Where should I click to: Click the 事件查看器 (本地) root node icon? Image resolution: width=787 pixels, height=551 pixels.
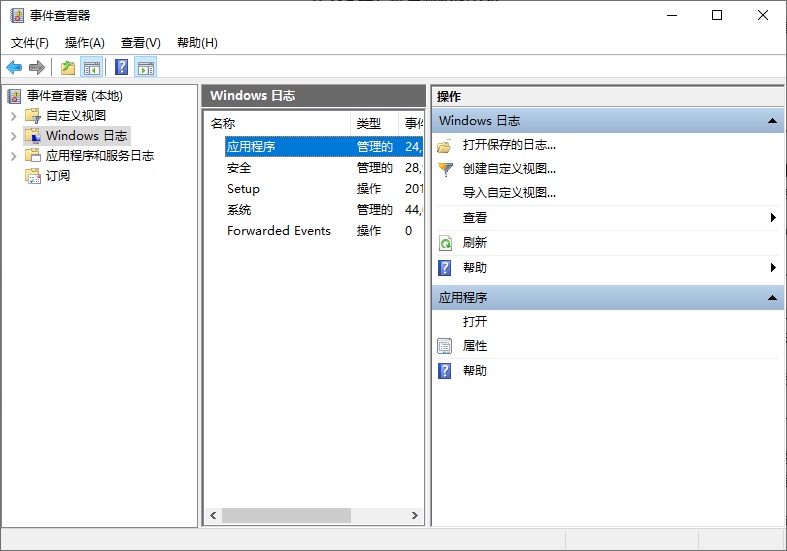pos(15,96)
